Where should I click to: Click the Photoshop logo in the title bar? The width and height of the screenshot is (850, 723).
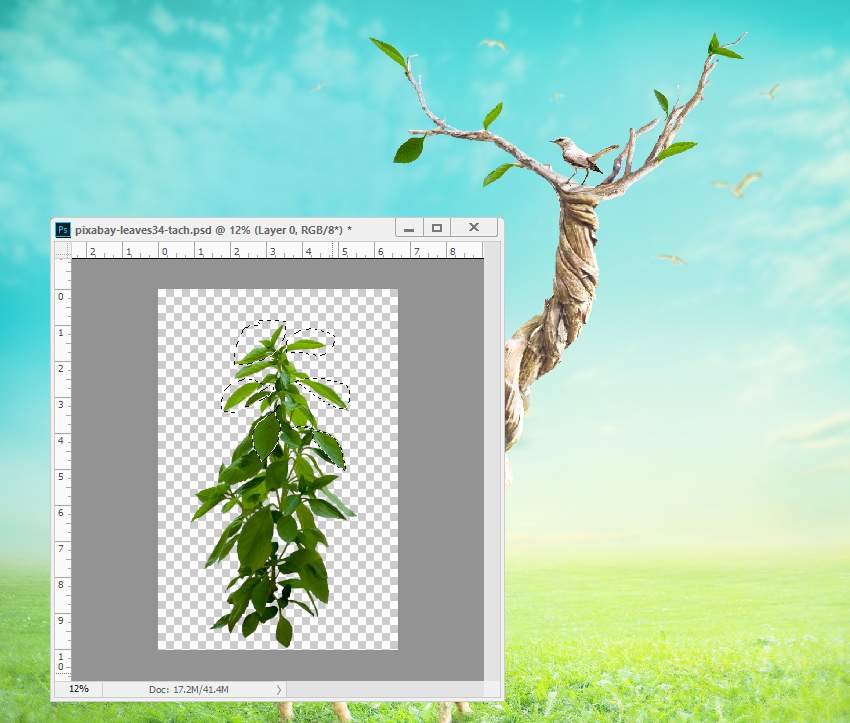coord(63,227)
